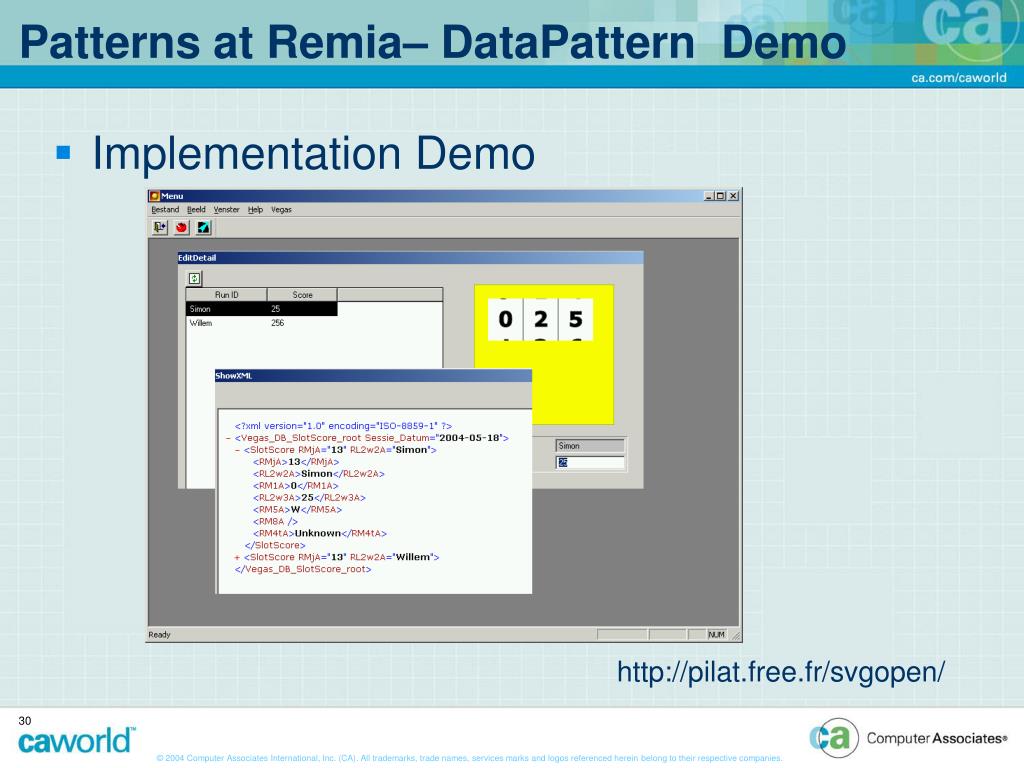Open the Help menu

(255, 210)
